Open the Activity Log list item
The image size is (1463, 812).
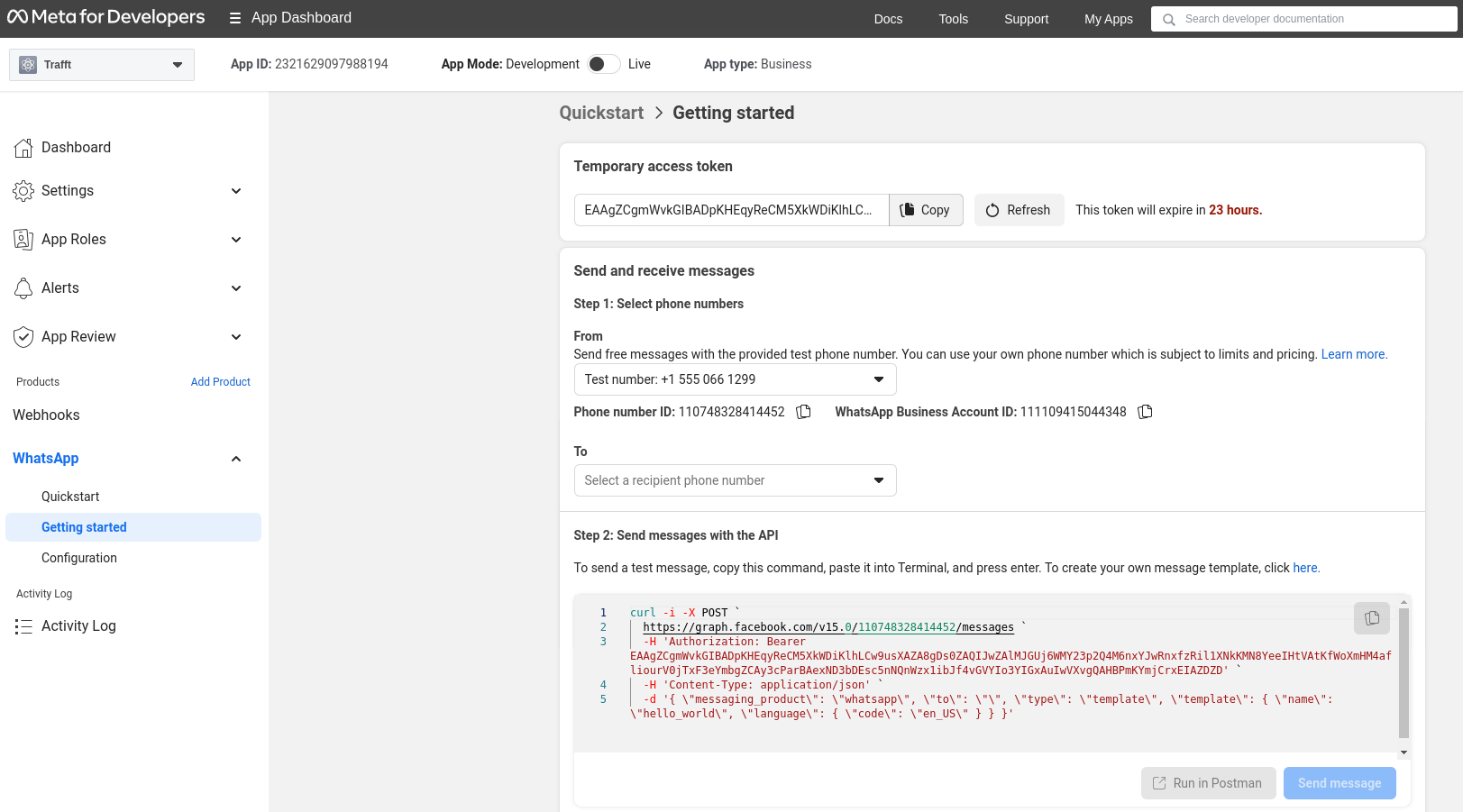tap(78, 626)
